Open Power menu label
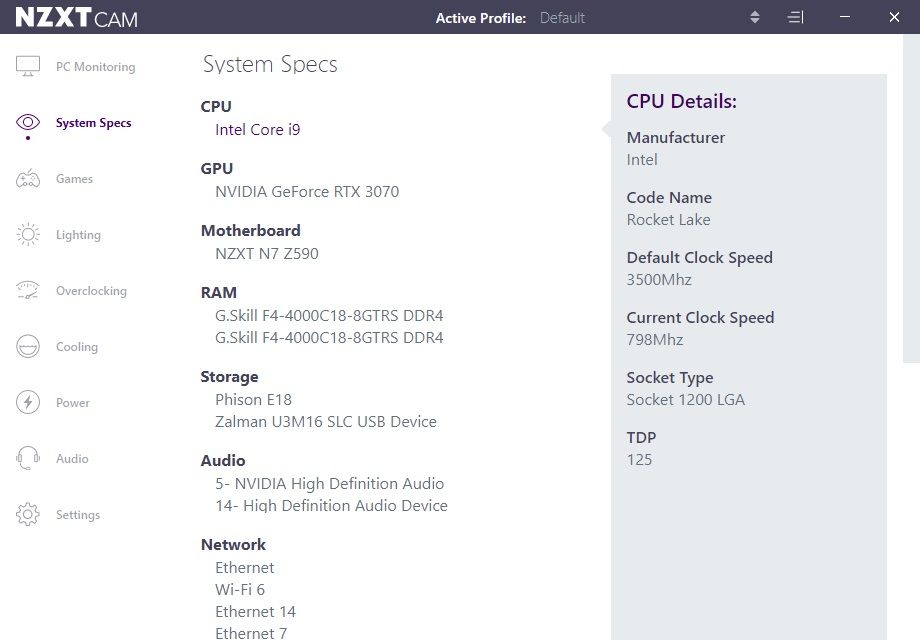The height and width of the screenshot is (640, 920). click(73, 403)
